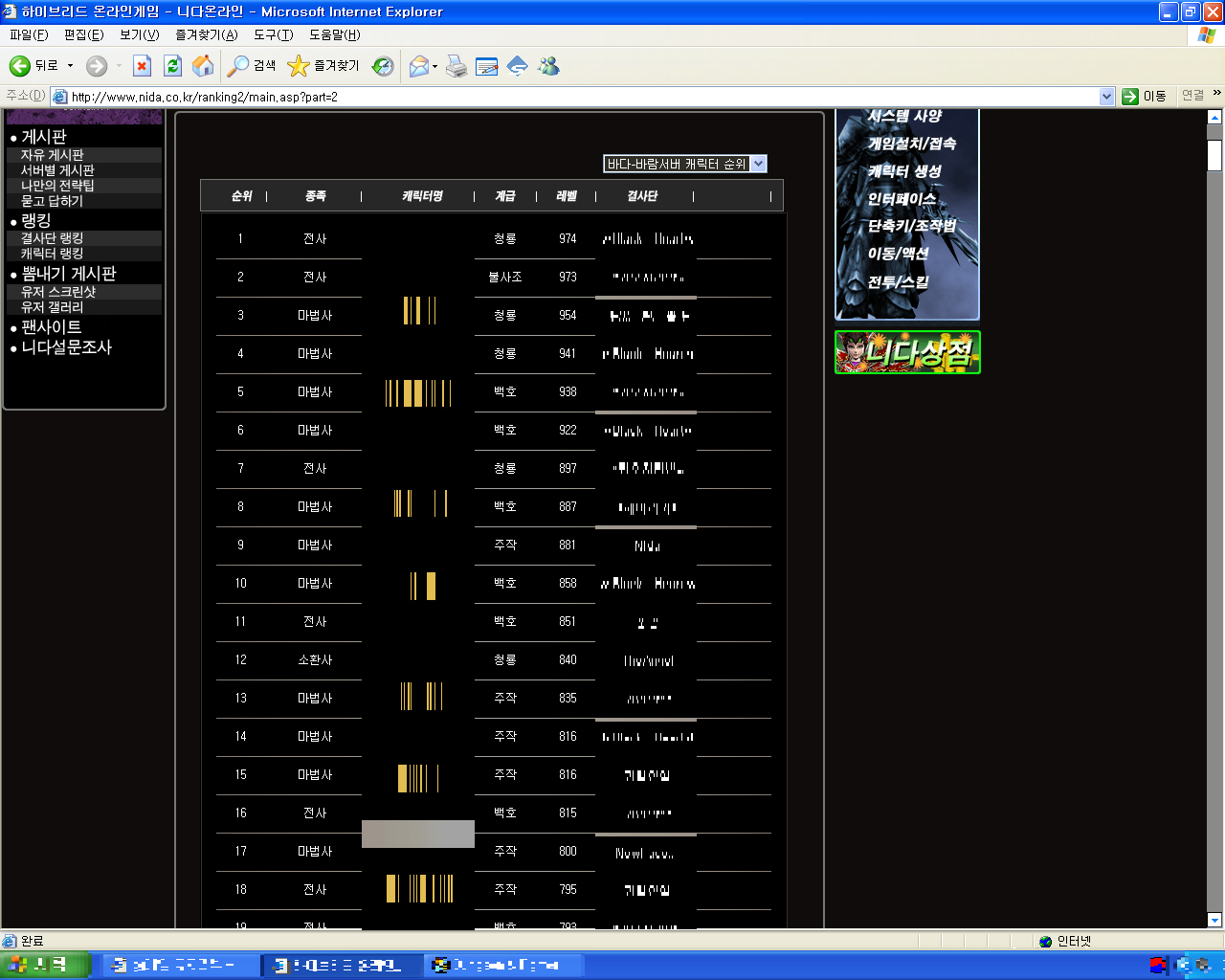Open the 도구(T) menu
This screenshot has width=1225, height=980.
pos(273,34)
